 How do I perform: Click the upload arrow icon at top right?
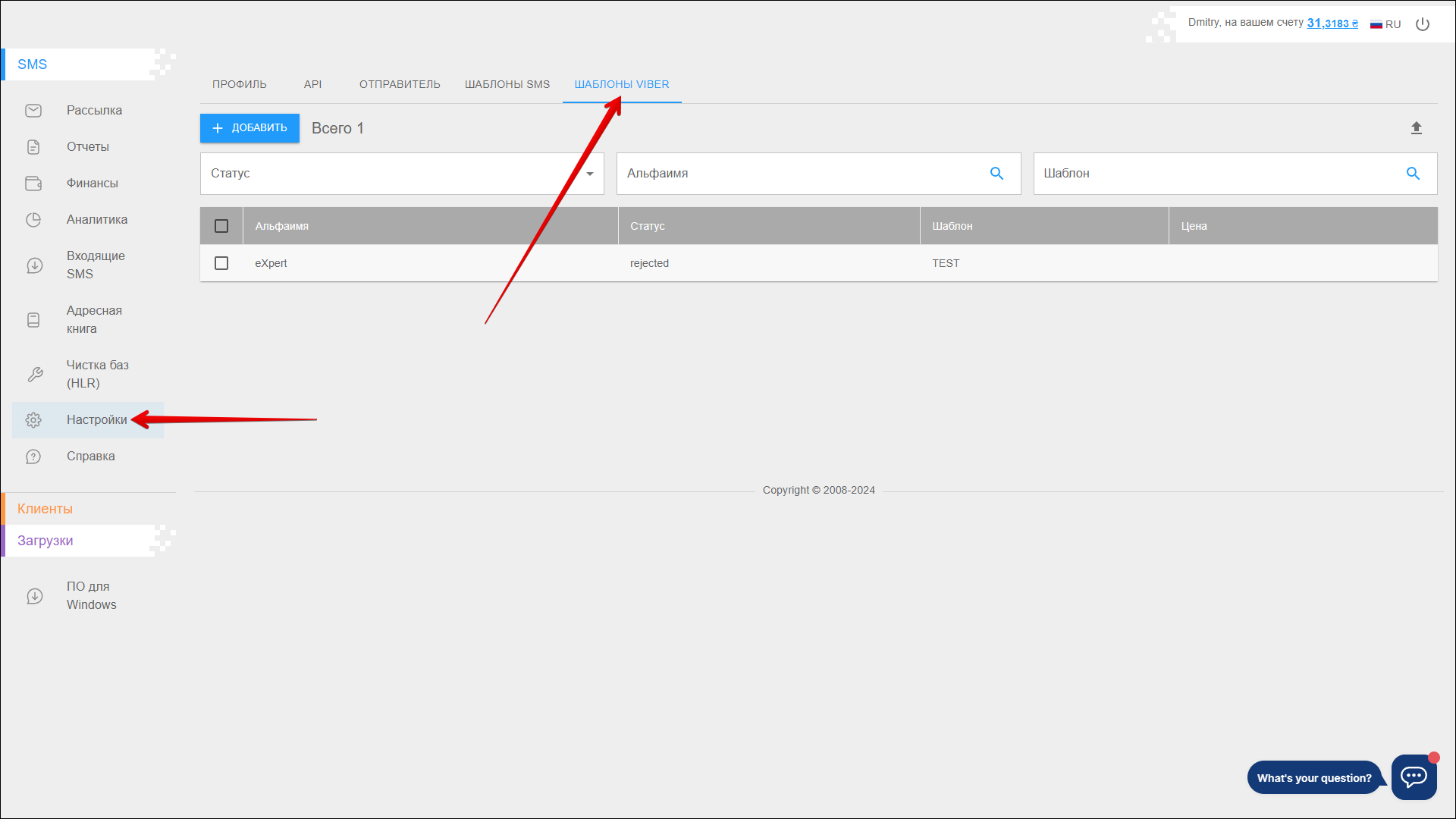(1416, 128)
